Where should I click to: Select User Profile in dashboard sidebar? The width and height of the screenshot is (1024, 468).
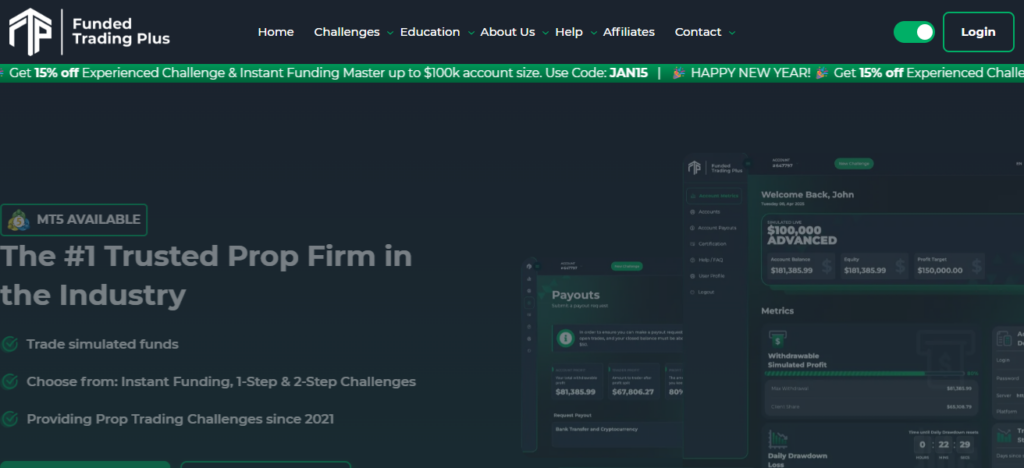coord(707,276)
